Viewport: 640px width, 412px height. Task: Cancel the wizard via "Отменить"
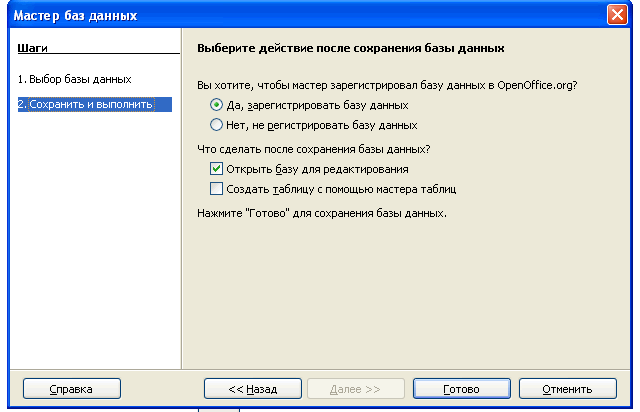click(x=567, y=389)
